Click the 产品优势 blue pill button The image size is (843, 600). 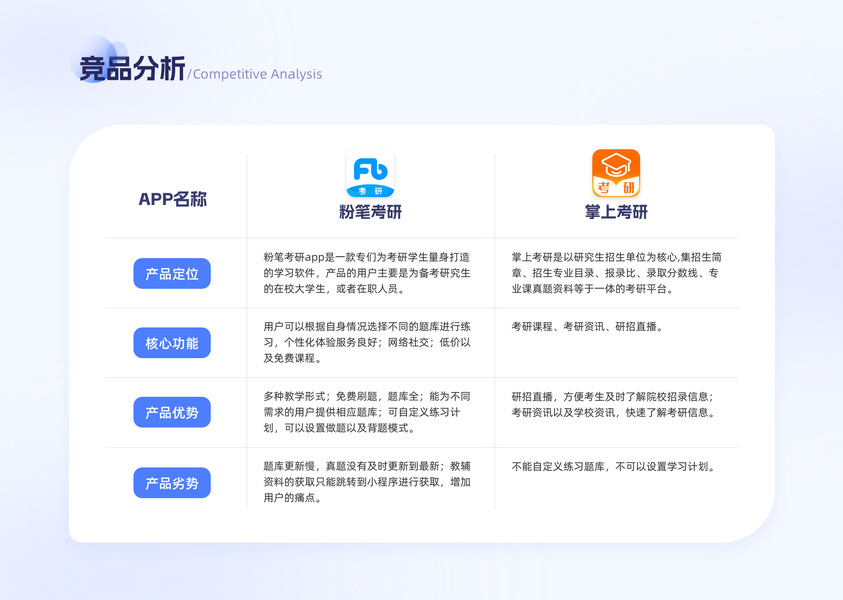[172, 412]
